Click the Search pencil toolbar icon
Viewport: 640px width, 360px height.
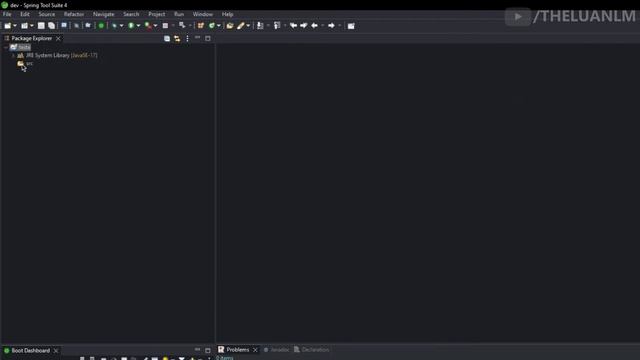pos(241,26)
